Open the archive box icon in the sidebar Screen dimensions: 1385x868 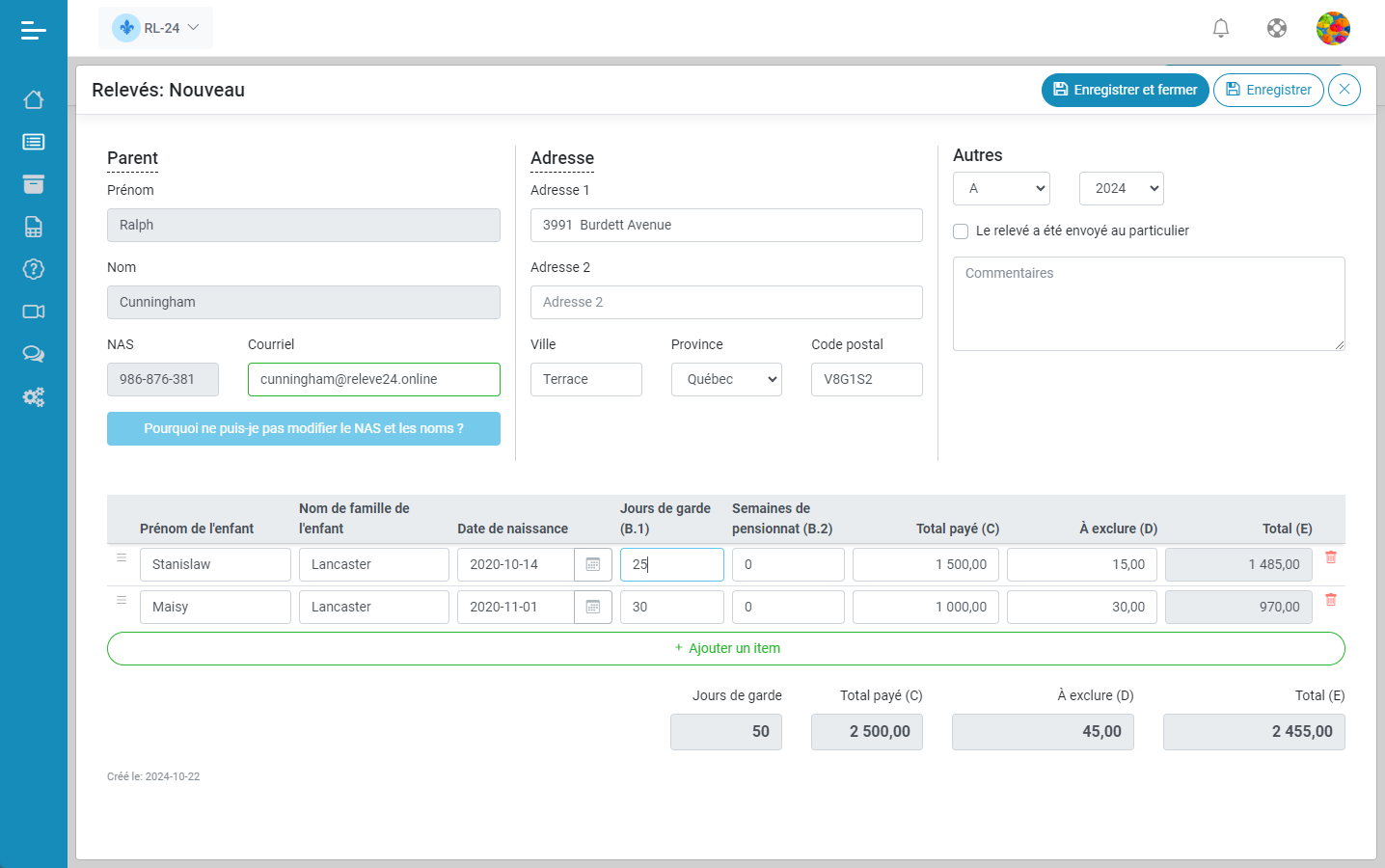click(34, 184)
